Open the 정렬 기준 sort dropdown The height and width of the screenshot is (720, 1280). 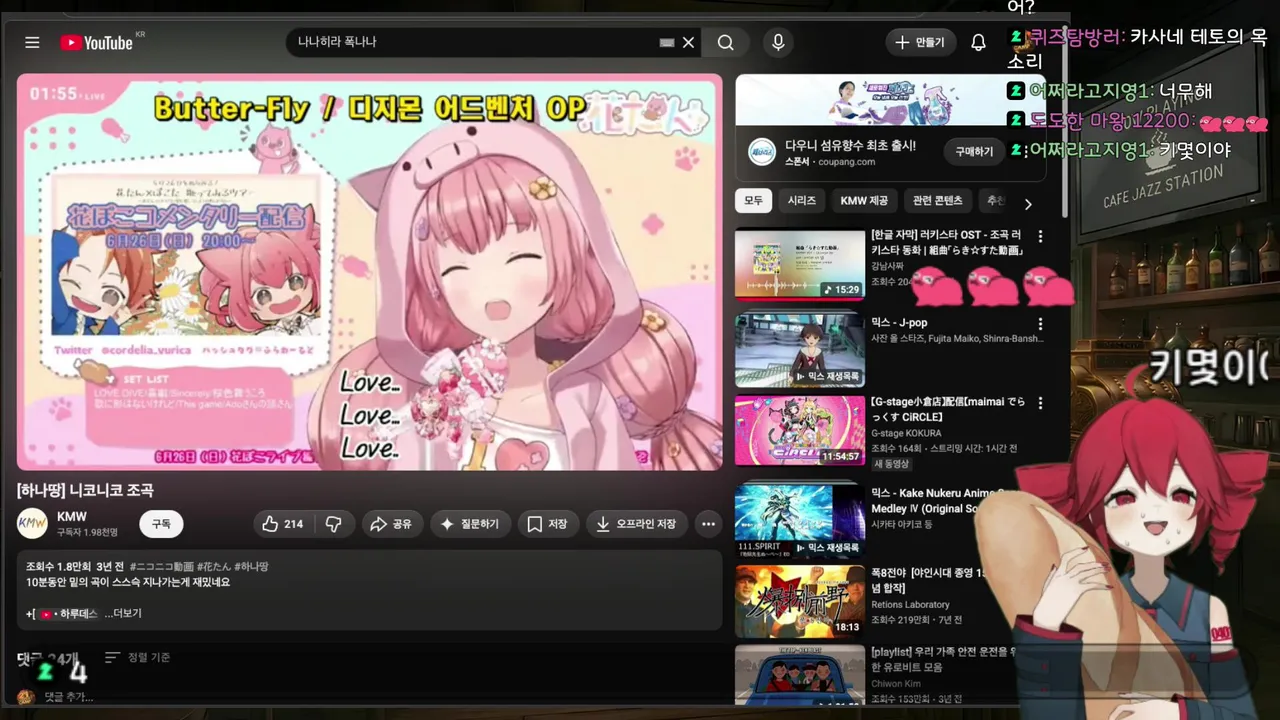click(x=138, y=657)
